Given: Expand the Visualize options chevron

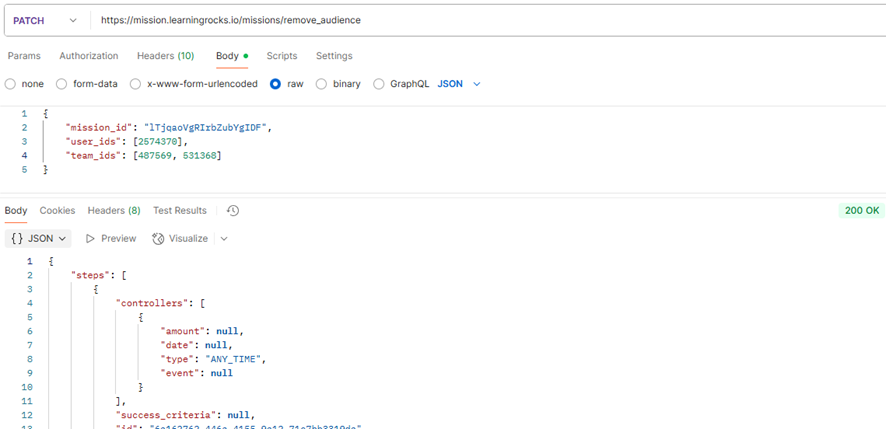Looking at the screenshot, I should (224, 239).
